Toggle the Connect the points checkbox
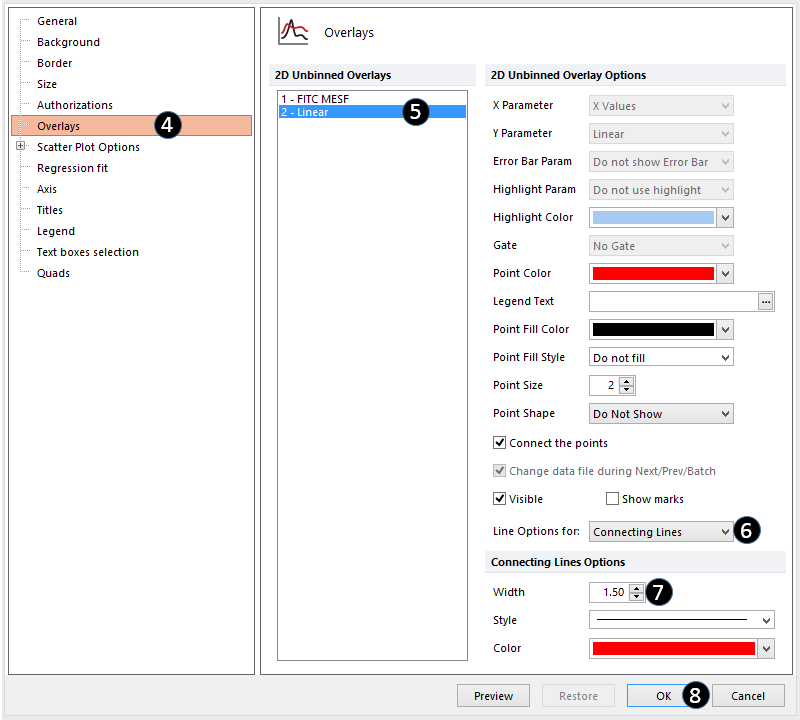This screenshot has width=800, height=720. [x=500, y=443]
